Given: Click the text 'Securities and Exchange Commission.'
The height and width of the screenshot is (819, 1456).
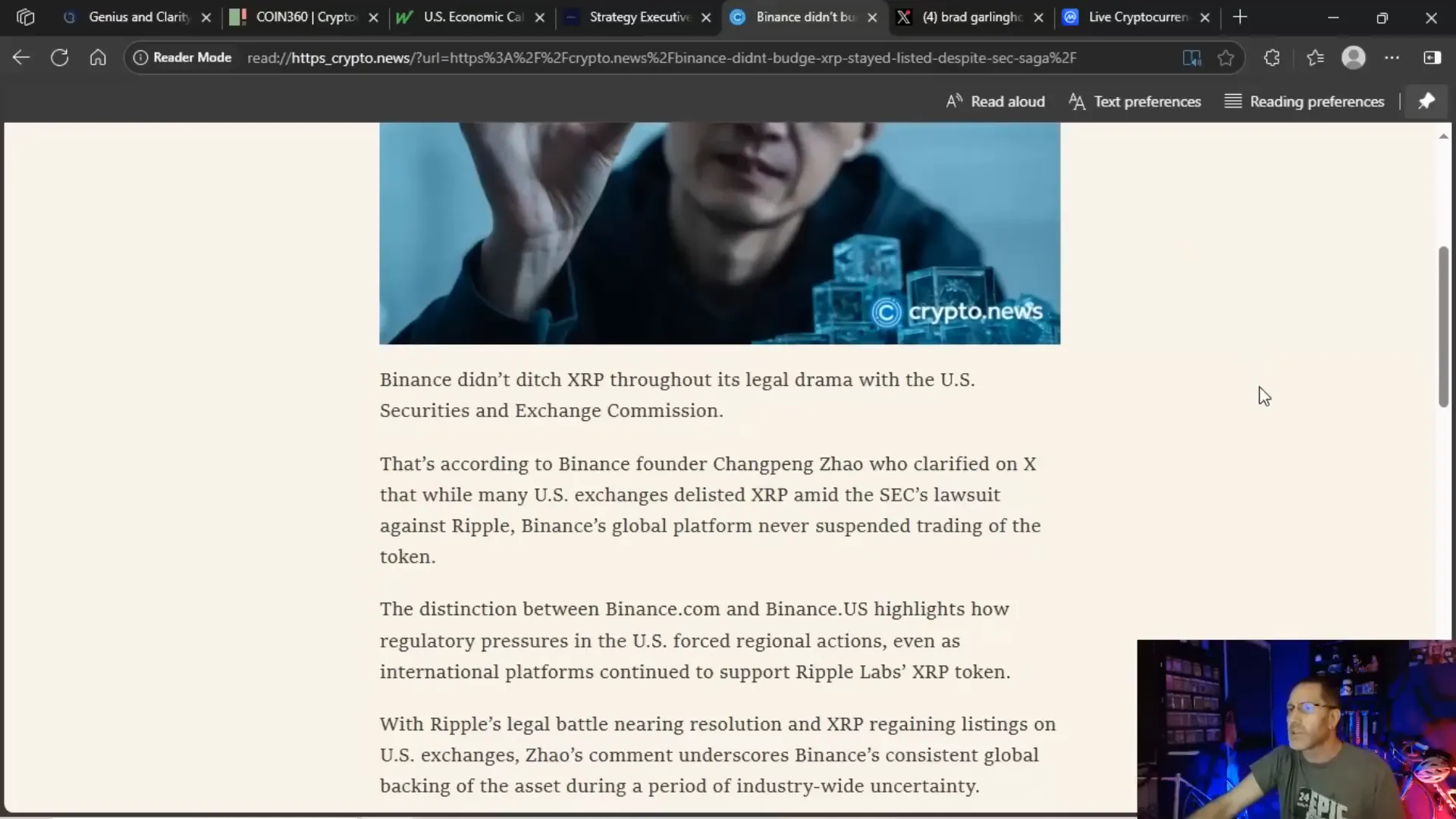Looking at the screenshot, I should 551,411.
